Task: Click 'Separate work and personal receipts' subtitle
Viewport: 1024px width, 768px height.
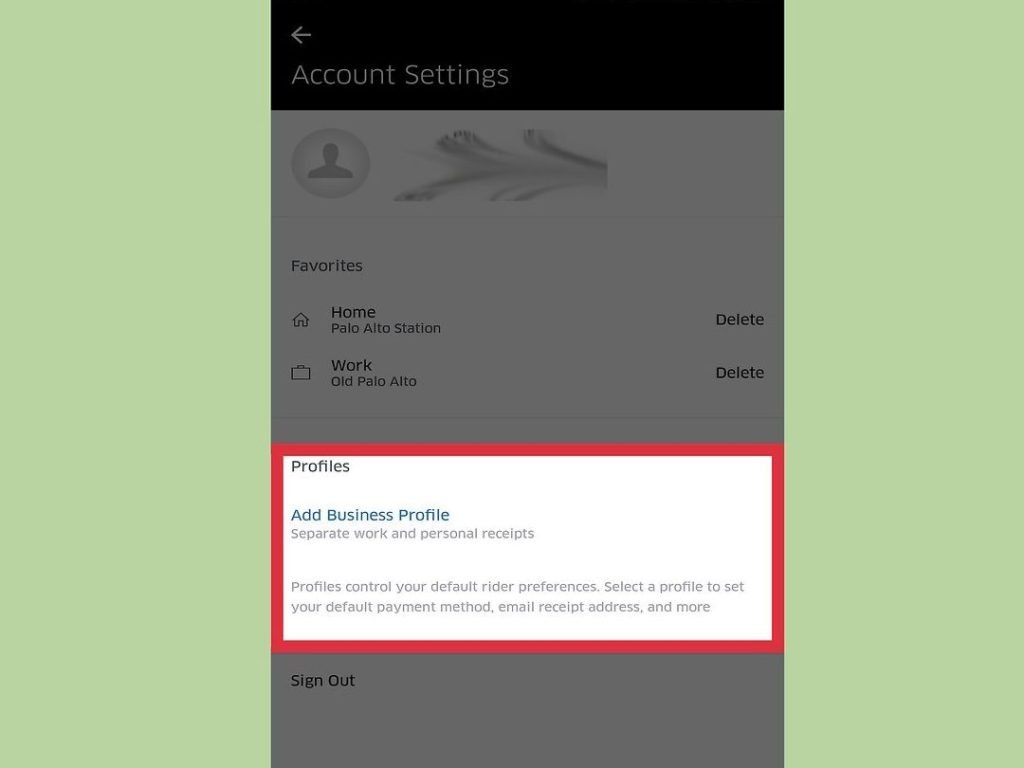Action: click(x=412, y=534)
